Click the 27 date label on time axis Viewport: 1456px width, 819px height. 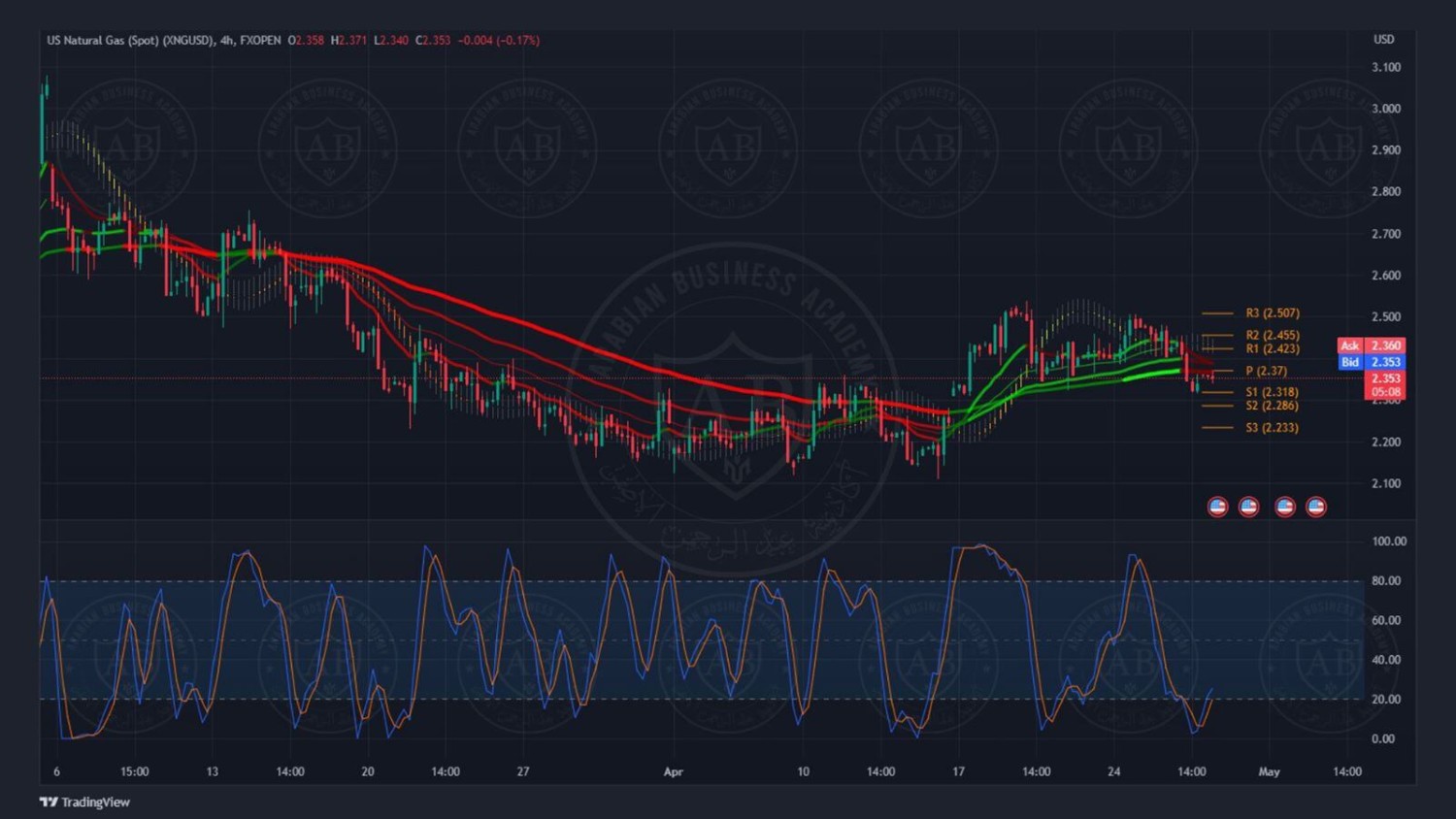[x=523, y=772]
